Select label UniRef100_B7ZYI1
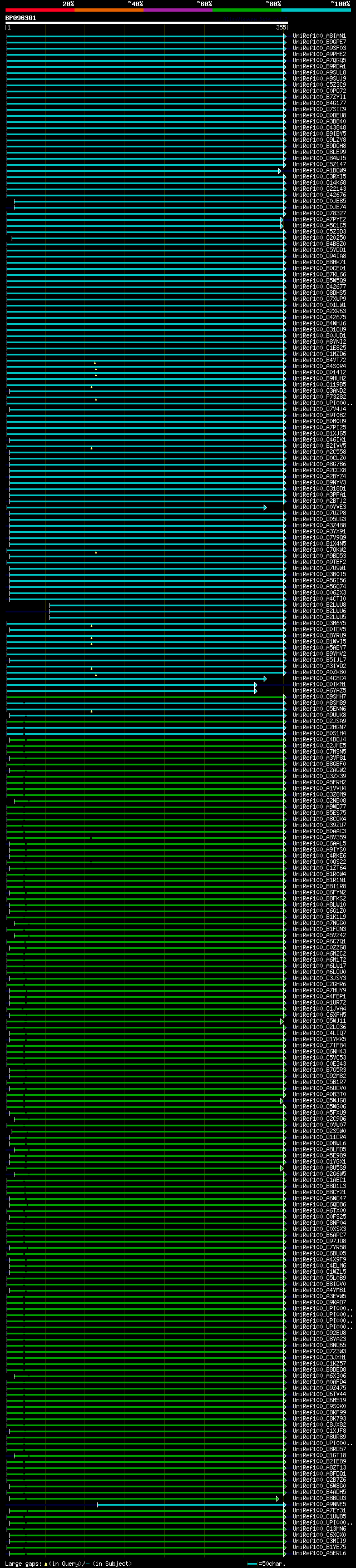Viewport: 356px width, 1568px height. coord(319,97)
